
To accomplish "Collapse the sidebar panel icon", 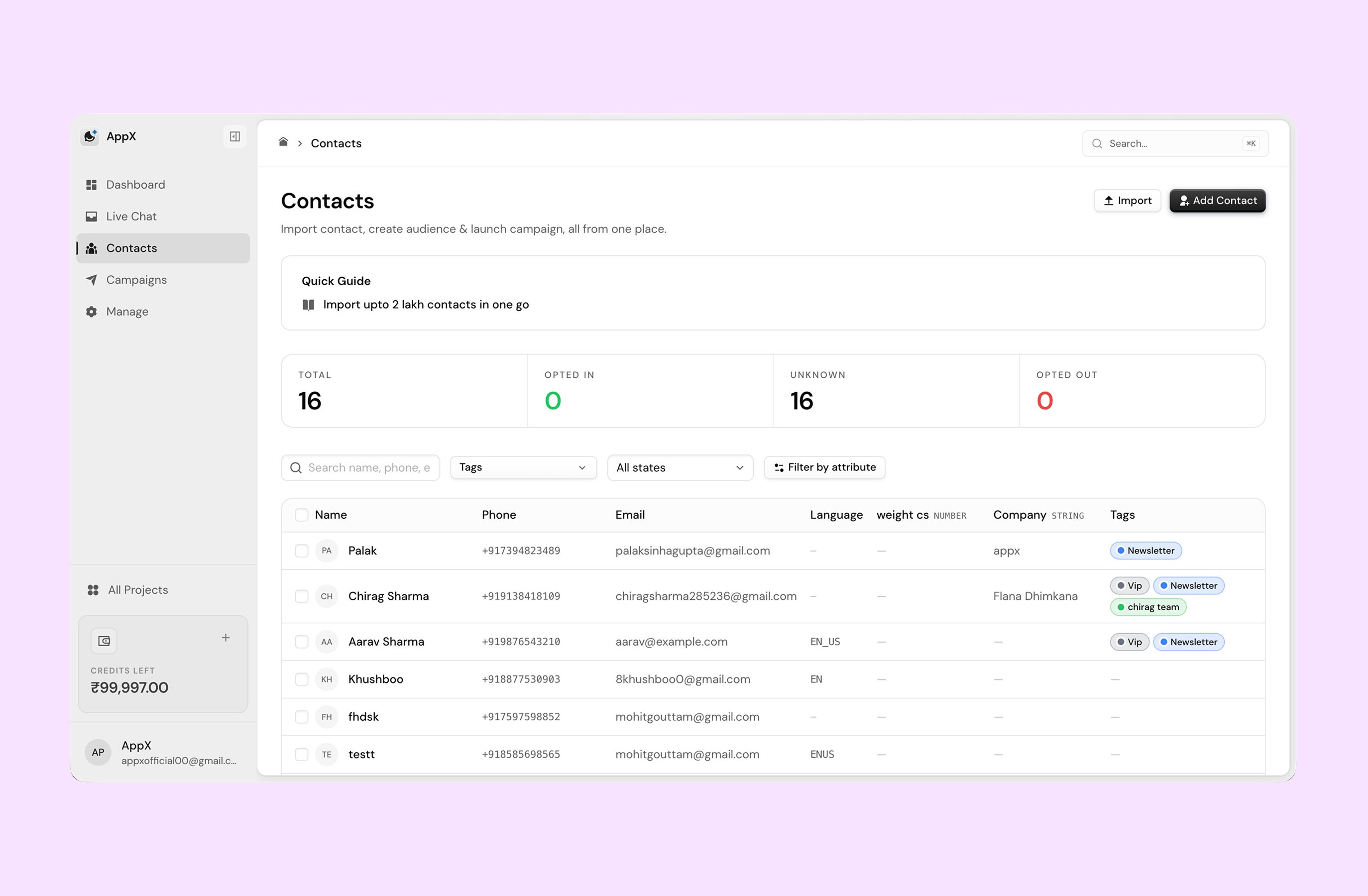I will pyautogui.click(x=234, y=136).
